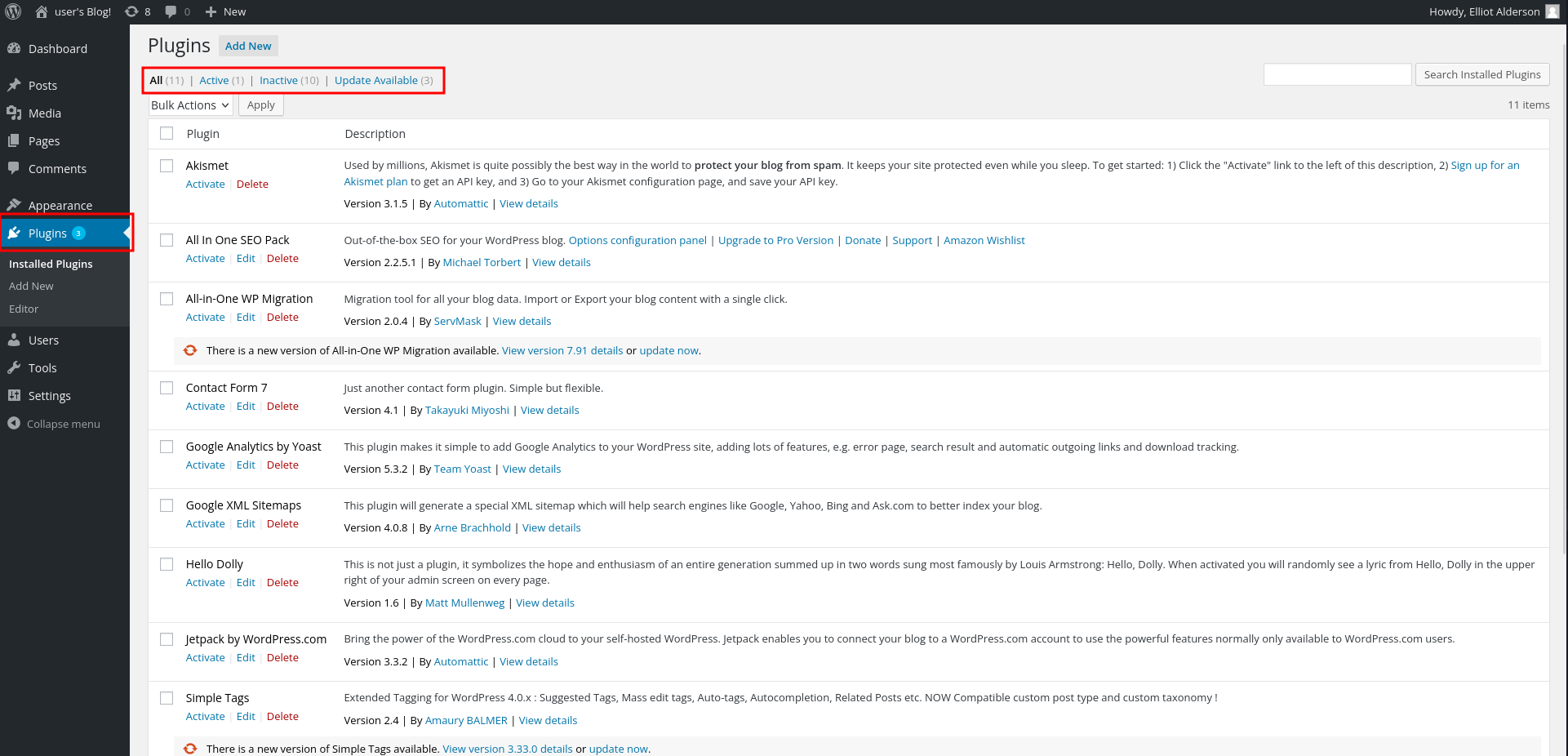The height and width of the screenshot is (756, 1568).
Task: Click the Plugins plug icon in sidebar
Action: pos(14,233)
